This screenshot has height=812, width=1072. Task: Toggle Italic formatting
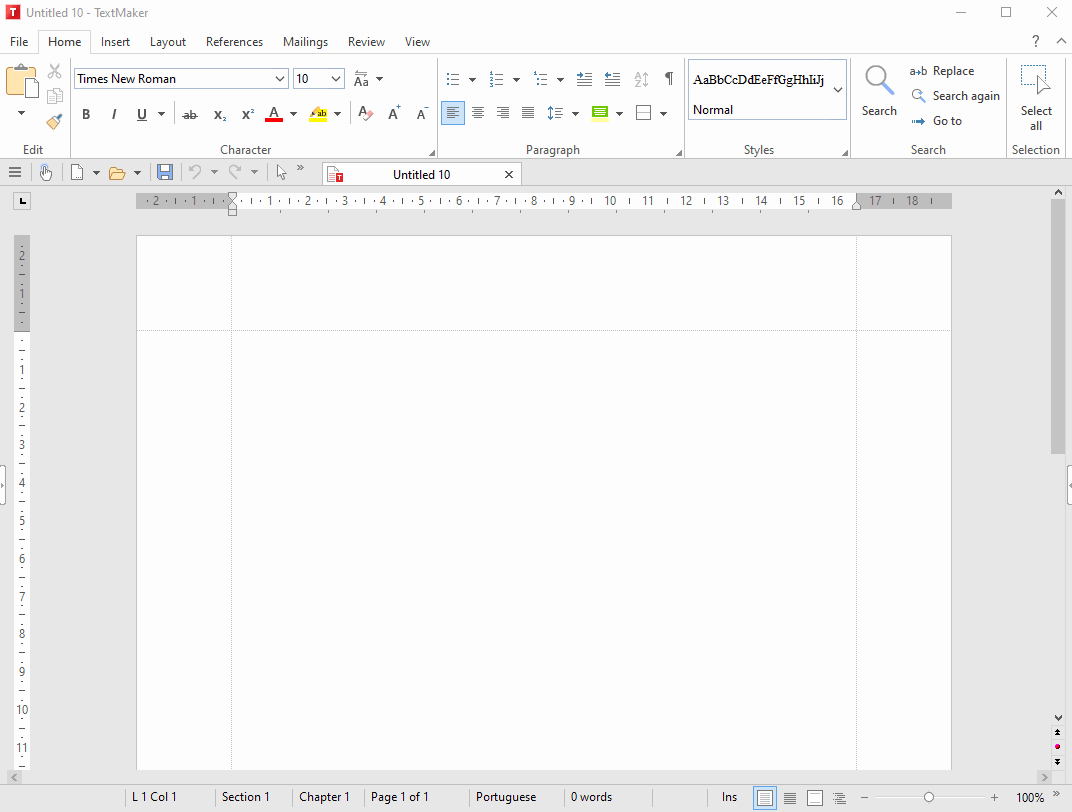pyautogui.click(x=114, y=115)
